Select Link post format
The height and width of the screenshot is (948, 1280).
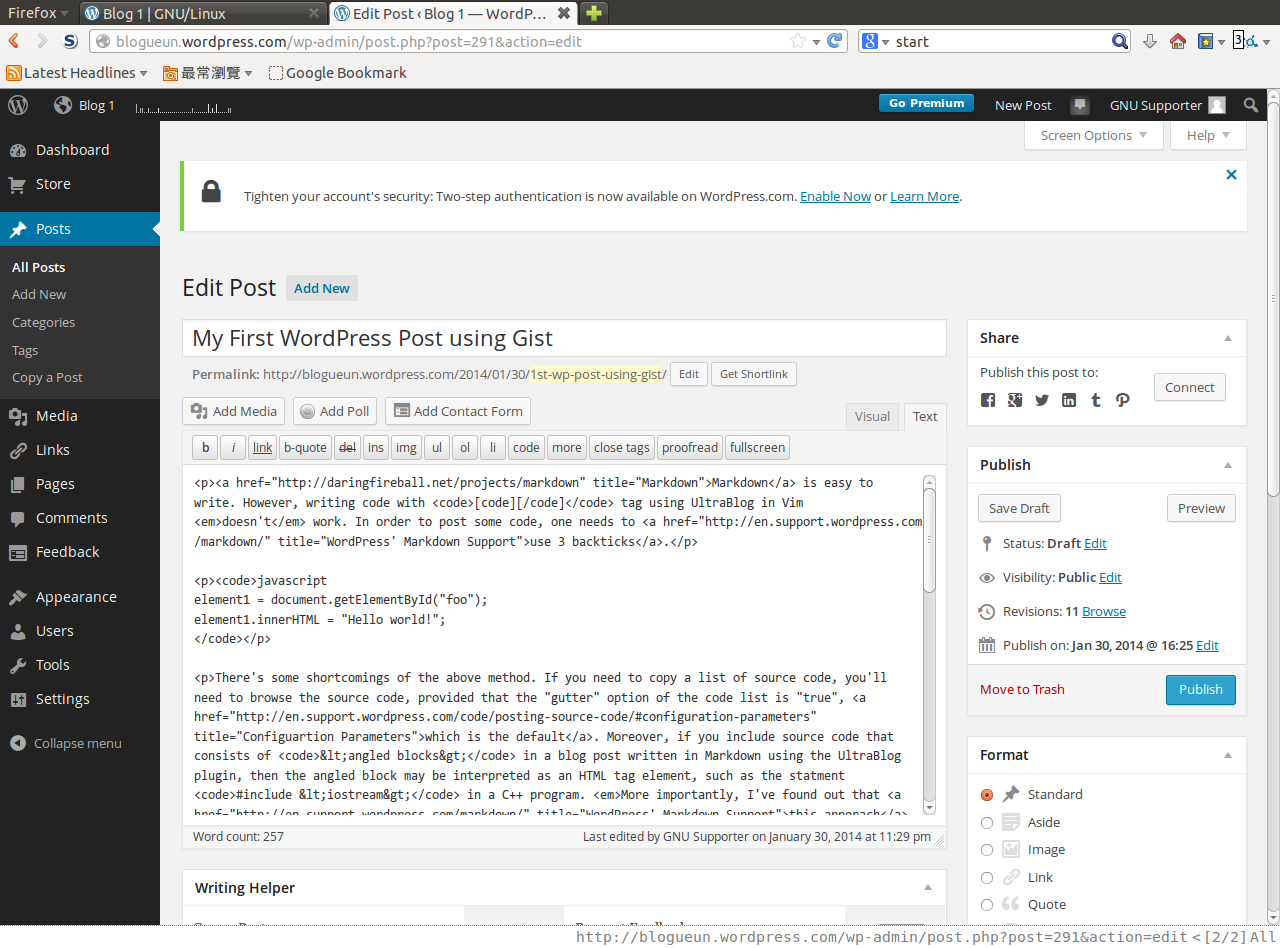987,878
